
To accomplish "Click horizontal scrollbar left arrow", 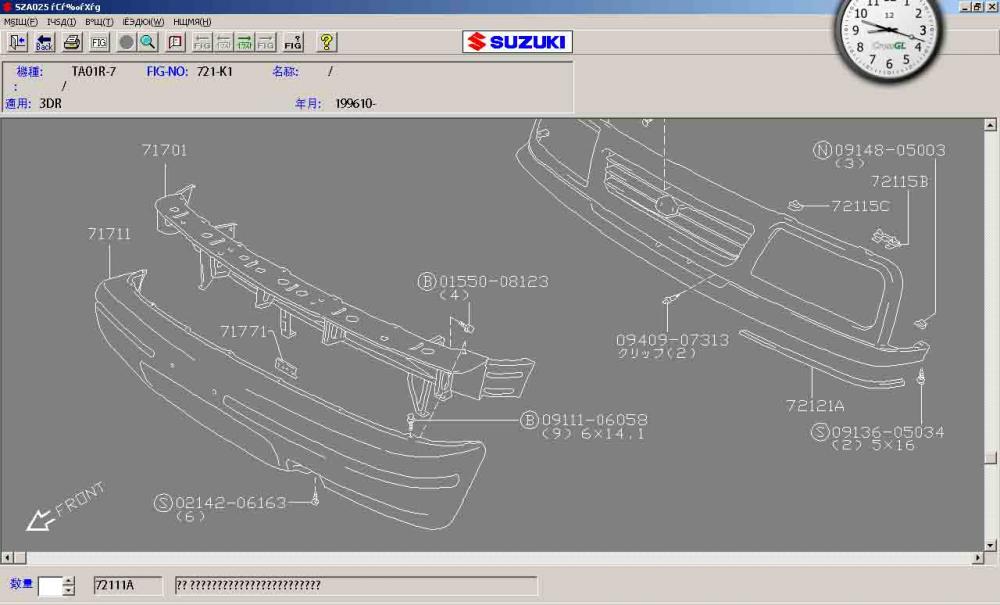I will click(x=7, y=557).
